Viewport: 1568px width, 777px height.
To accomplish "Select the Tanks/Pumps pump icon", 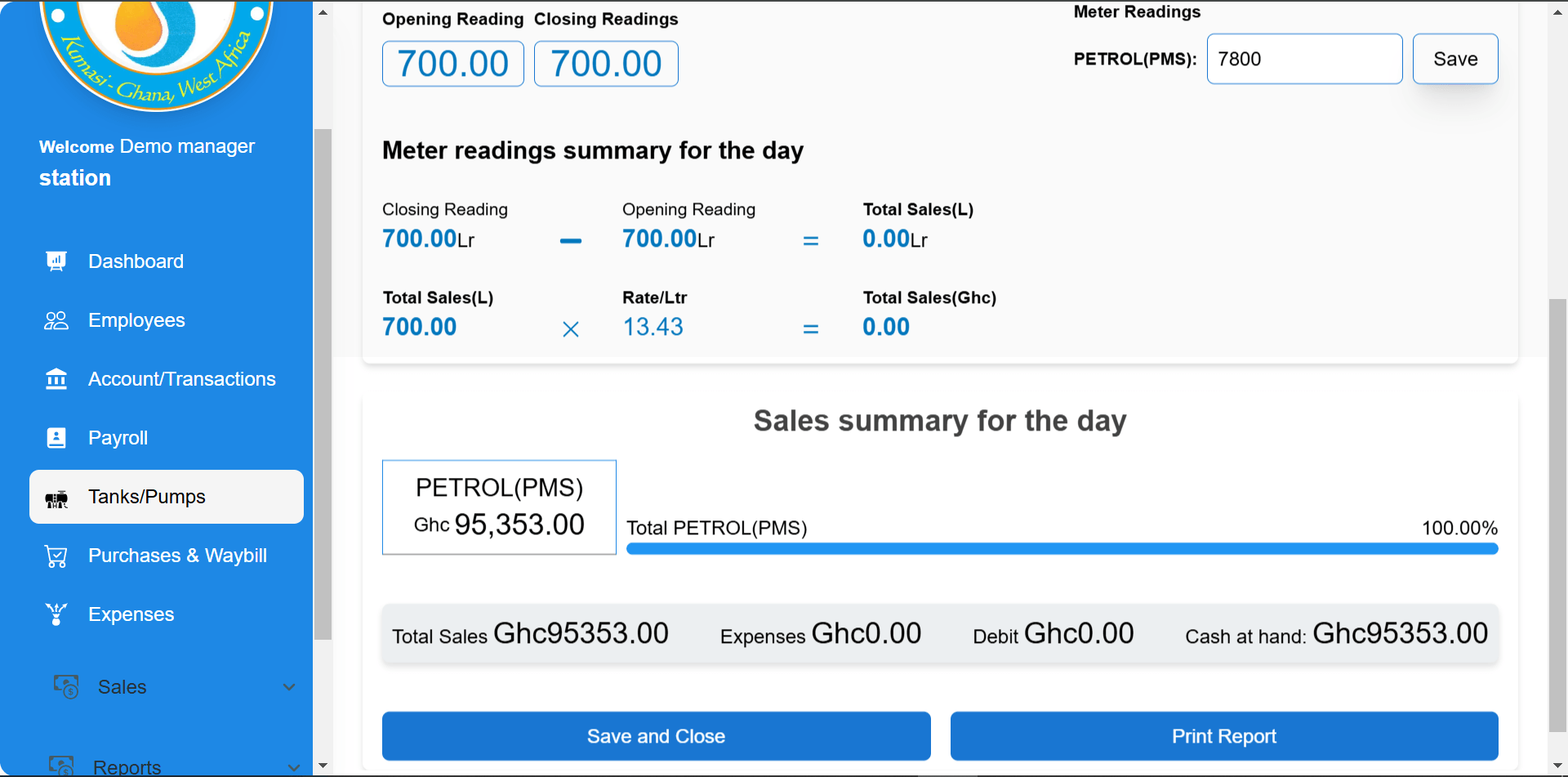I will [56, 497].
